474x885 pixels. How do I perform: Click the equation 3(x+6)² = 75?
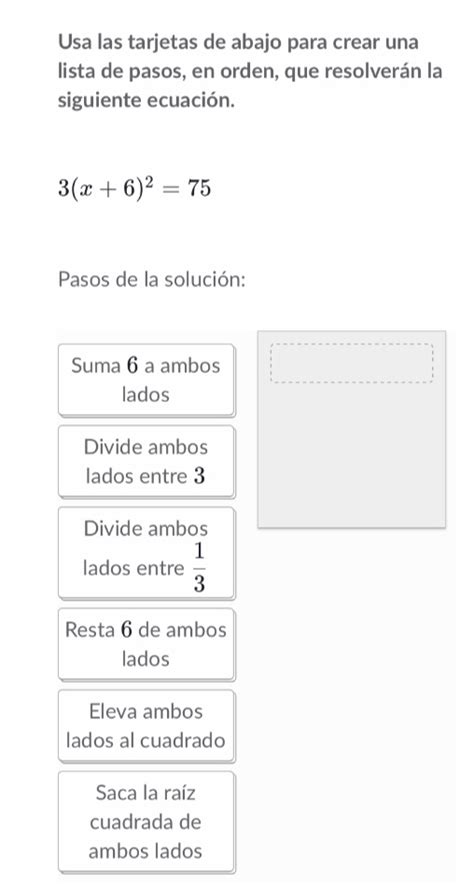[134, 189]
